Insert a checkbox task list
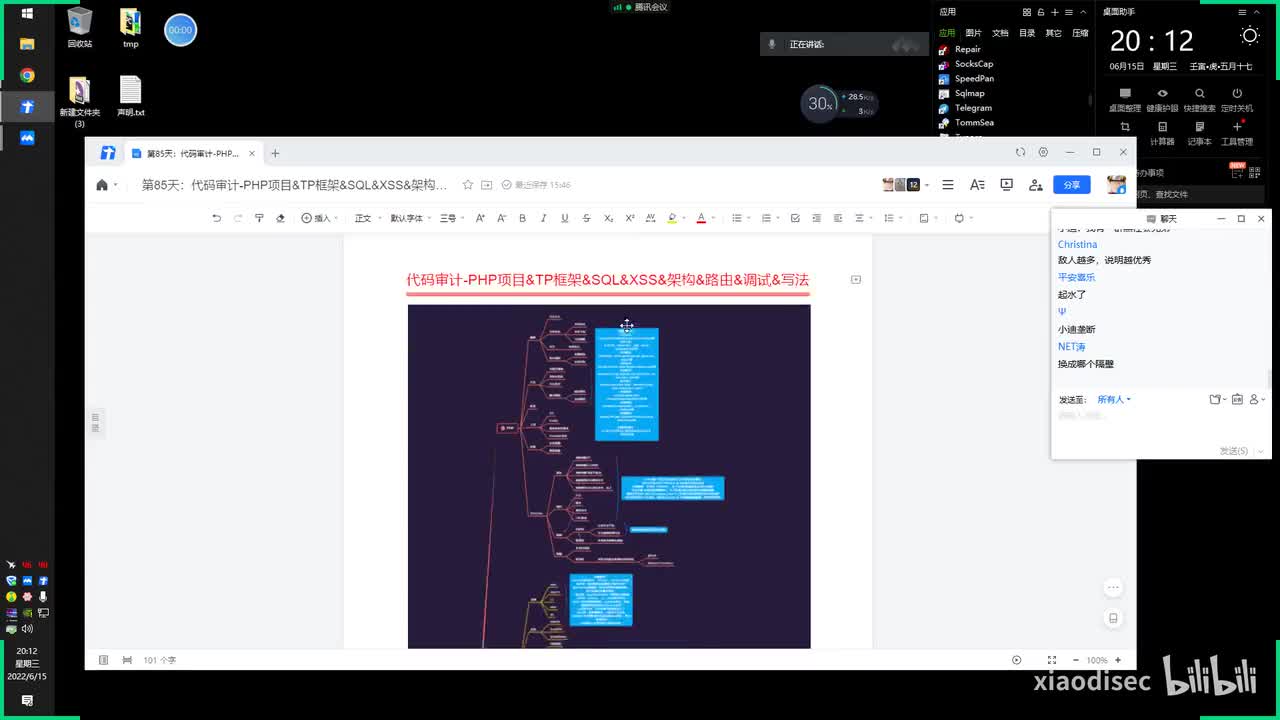 795,218
